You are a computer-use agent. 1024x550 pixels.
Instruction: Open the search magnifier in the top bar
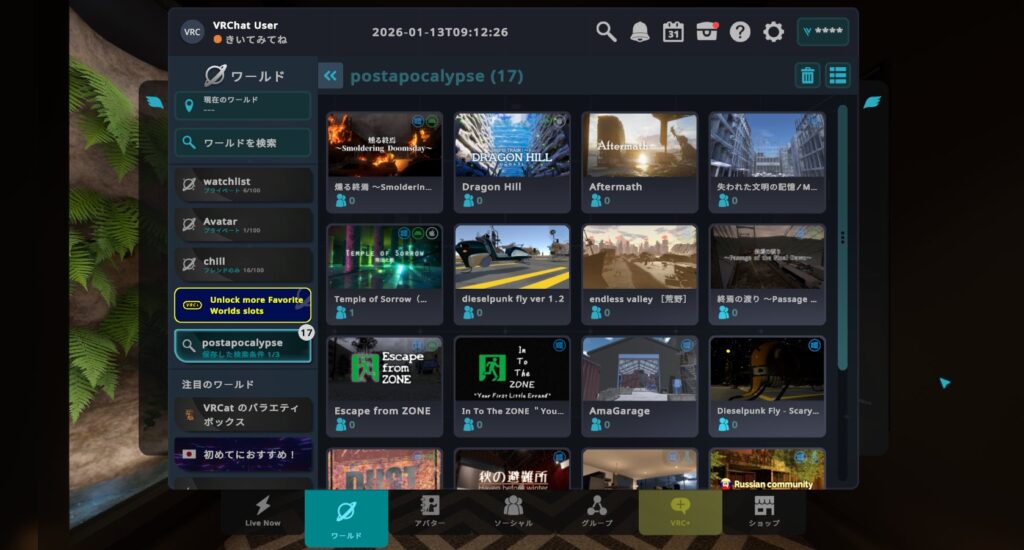pyautogui.click(x=606, y=32)
